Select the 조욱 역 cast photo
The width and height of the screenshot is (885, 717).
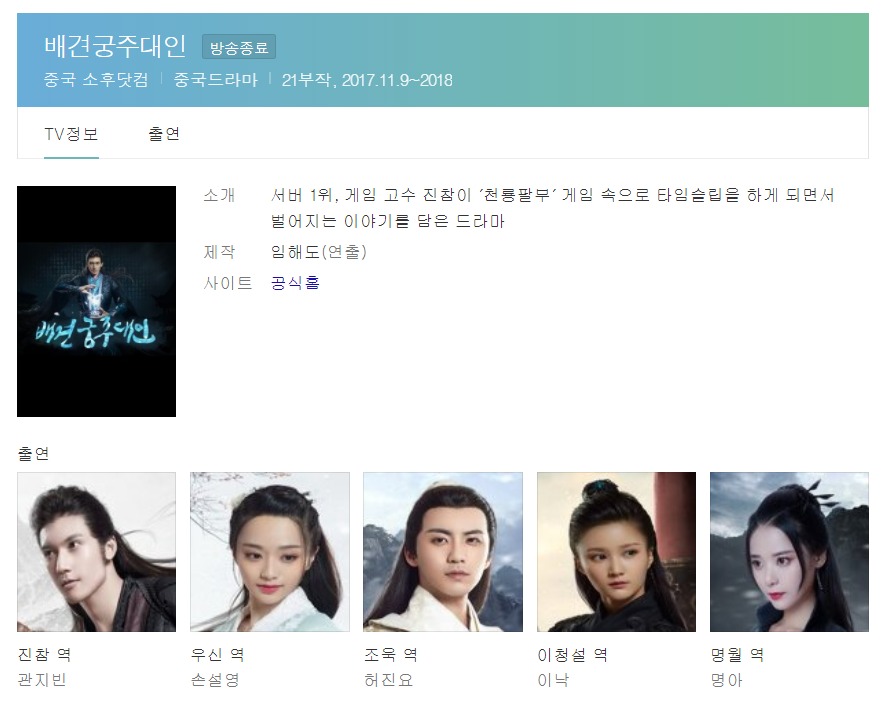(443, 552)
